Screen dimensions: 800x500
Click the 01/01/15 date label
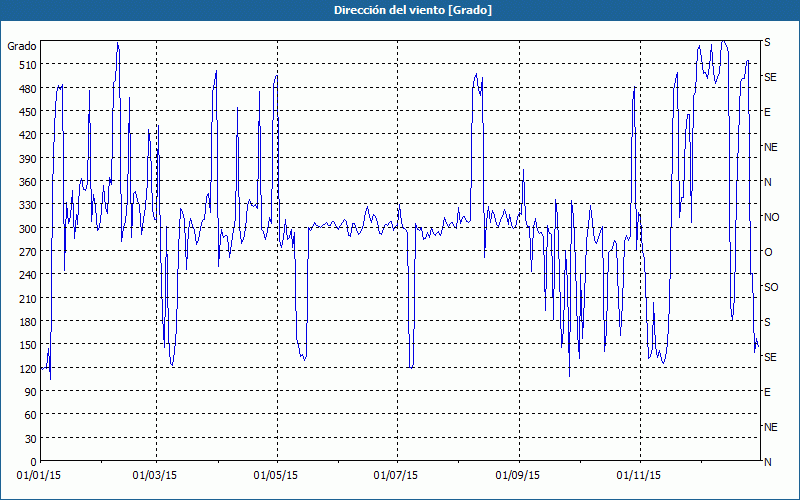coord(39,476)
